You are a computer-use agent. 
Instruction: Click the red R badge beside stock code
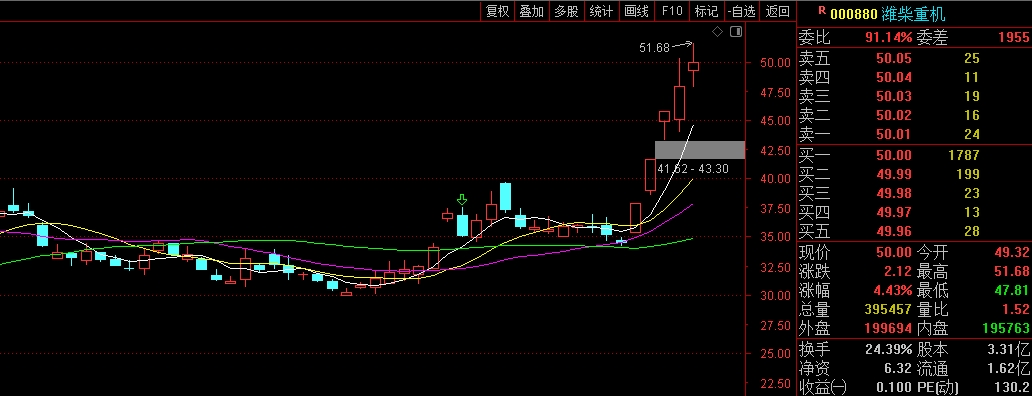pyautogui.click(x=821, y=10)
